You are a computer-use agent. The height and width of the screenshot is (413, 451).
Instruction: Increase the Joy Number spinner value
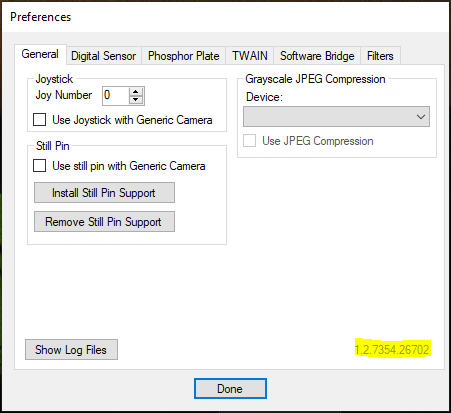click(136, 92)
